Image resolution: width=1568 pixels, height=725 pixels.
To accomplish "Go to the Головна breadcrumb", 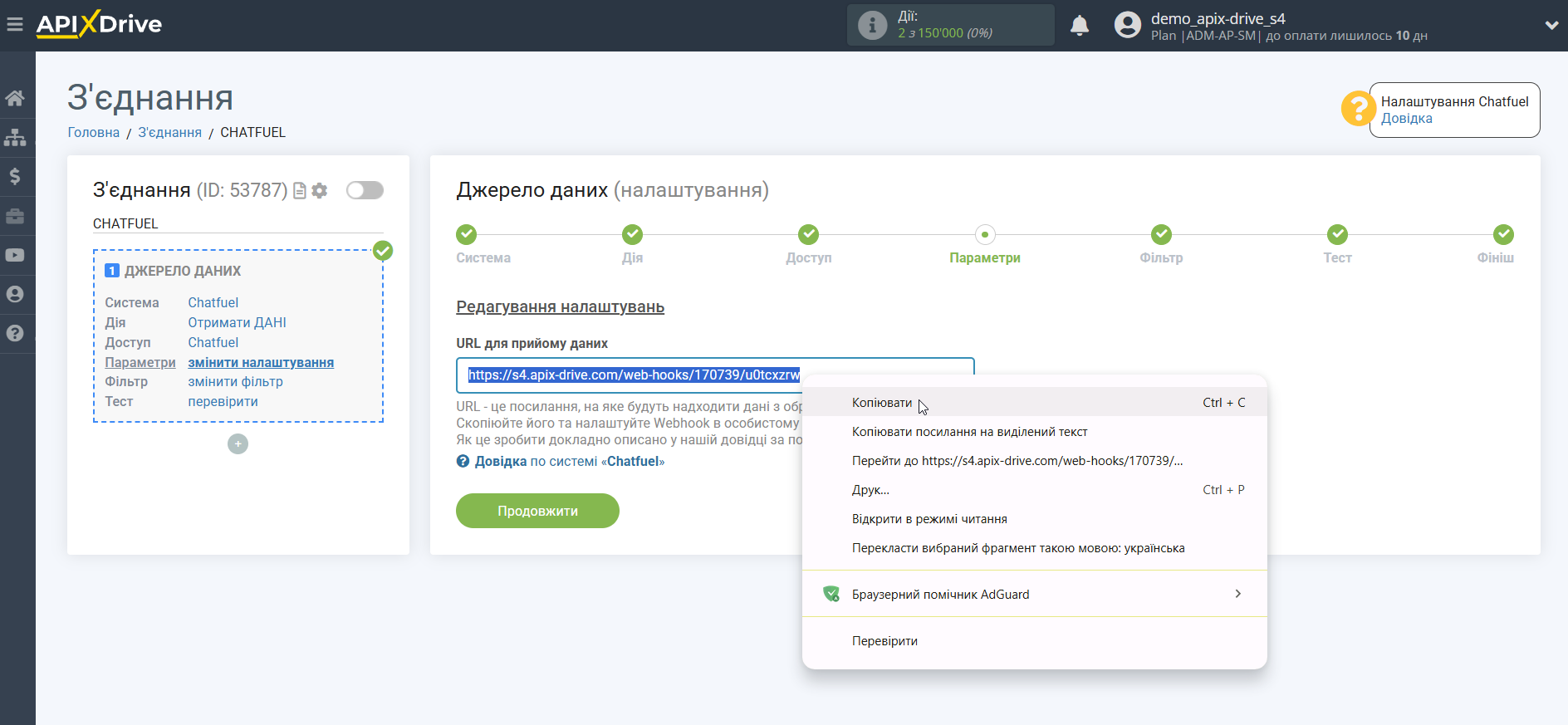I will (x=94, y=133).
